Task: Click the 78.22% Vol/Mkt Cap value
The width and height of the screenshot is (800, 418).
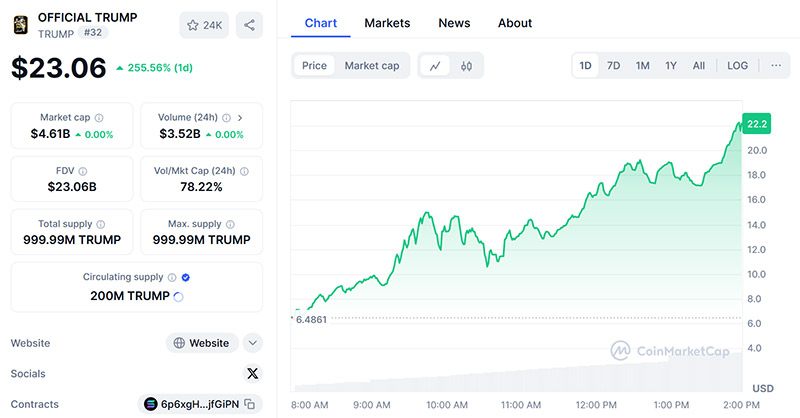Action: pyautogui.click(x=202, y=187)
